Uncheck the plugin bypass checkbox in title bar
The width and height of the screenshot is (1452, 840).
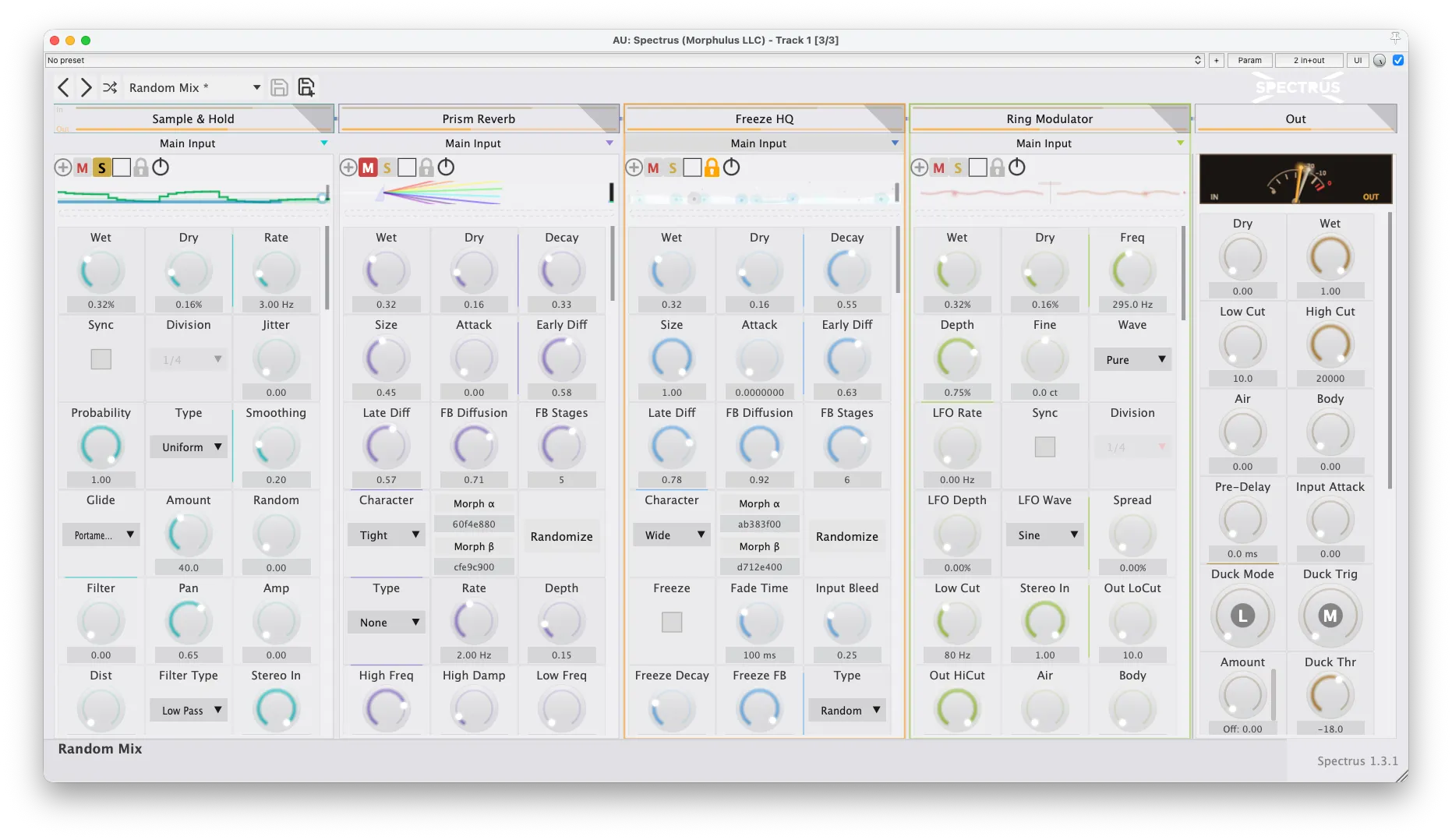[1400, 60]
